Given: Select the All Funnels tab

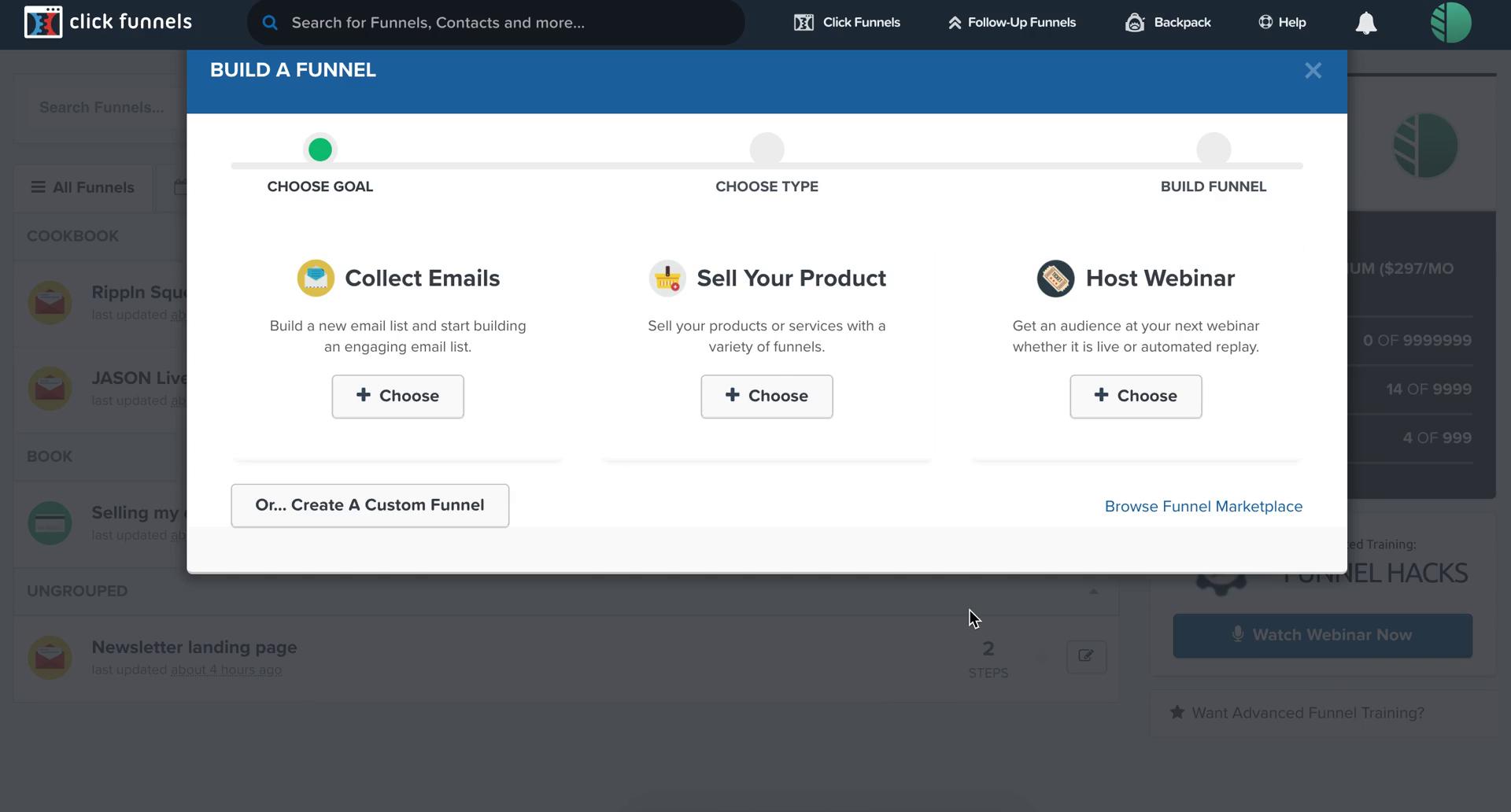Looking at the screenshot, I should pos(83,188).
